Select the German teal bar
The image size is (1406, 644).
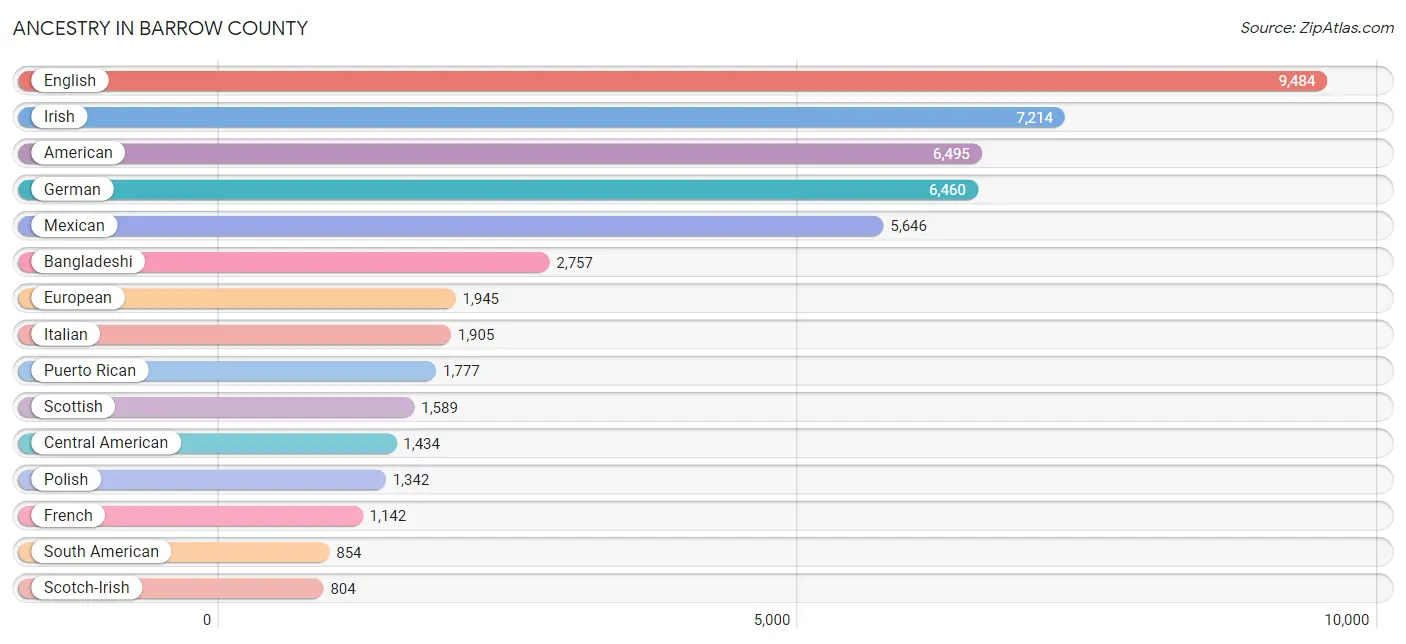click(498, 190)
